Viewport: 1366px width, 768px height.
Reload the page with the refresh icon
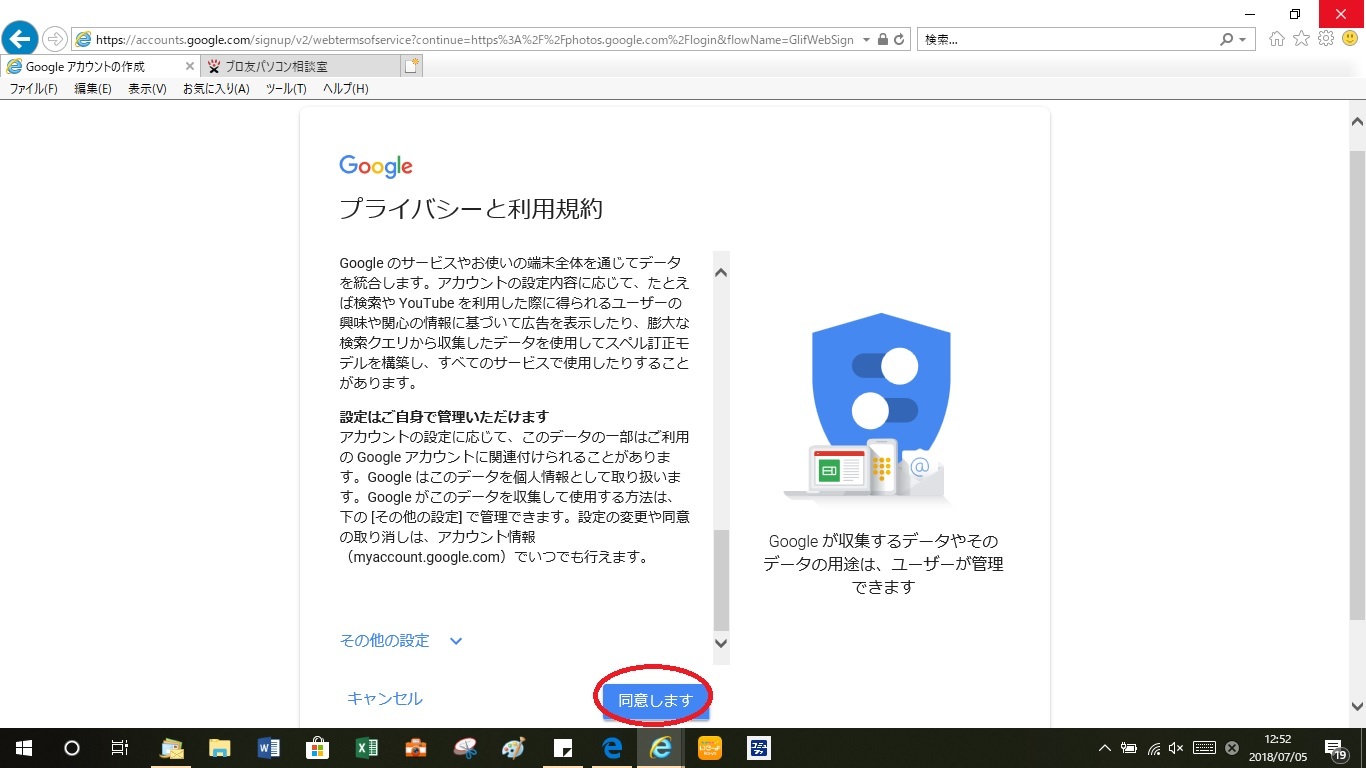pyautogui.click(x=899, y=40)
